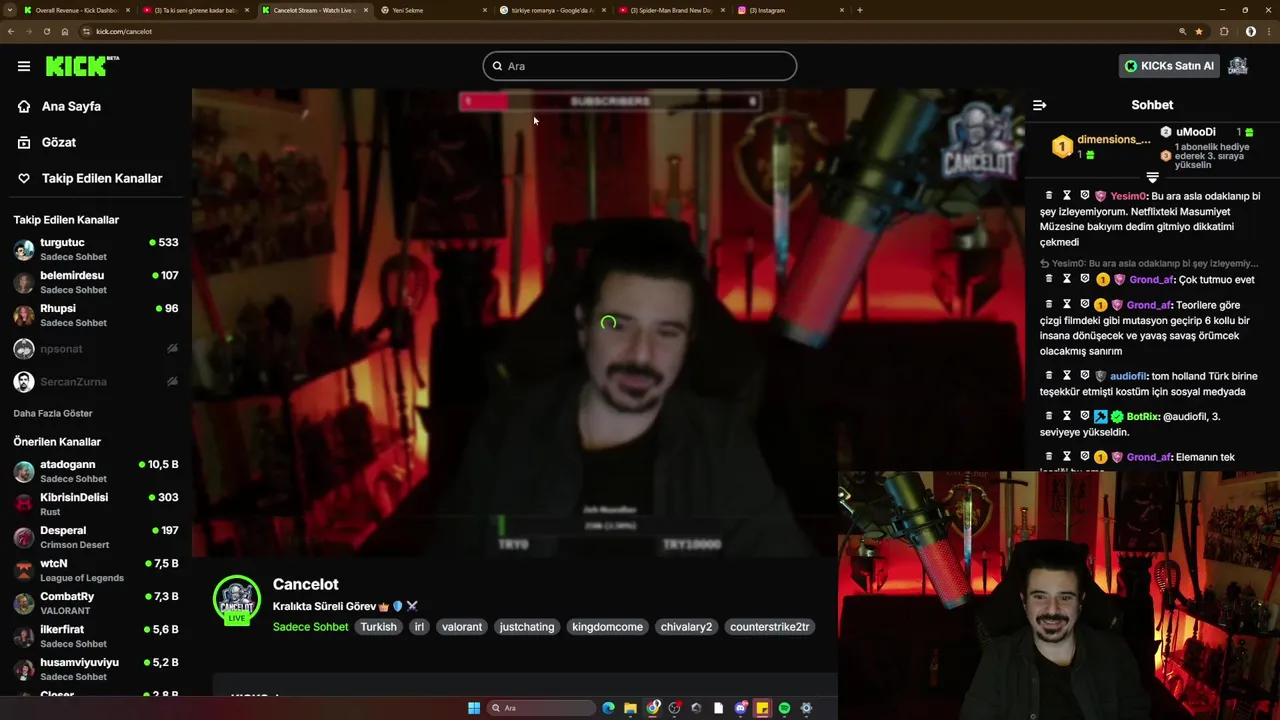Click the irl tag
The image size is (1280, 720).
(x=419, y=627)
